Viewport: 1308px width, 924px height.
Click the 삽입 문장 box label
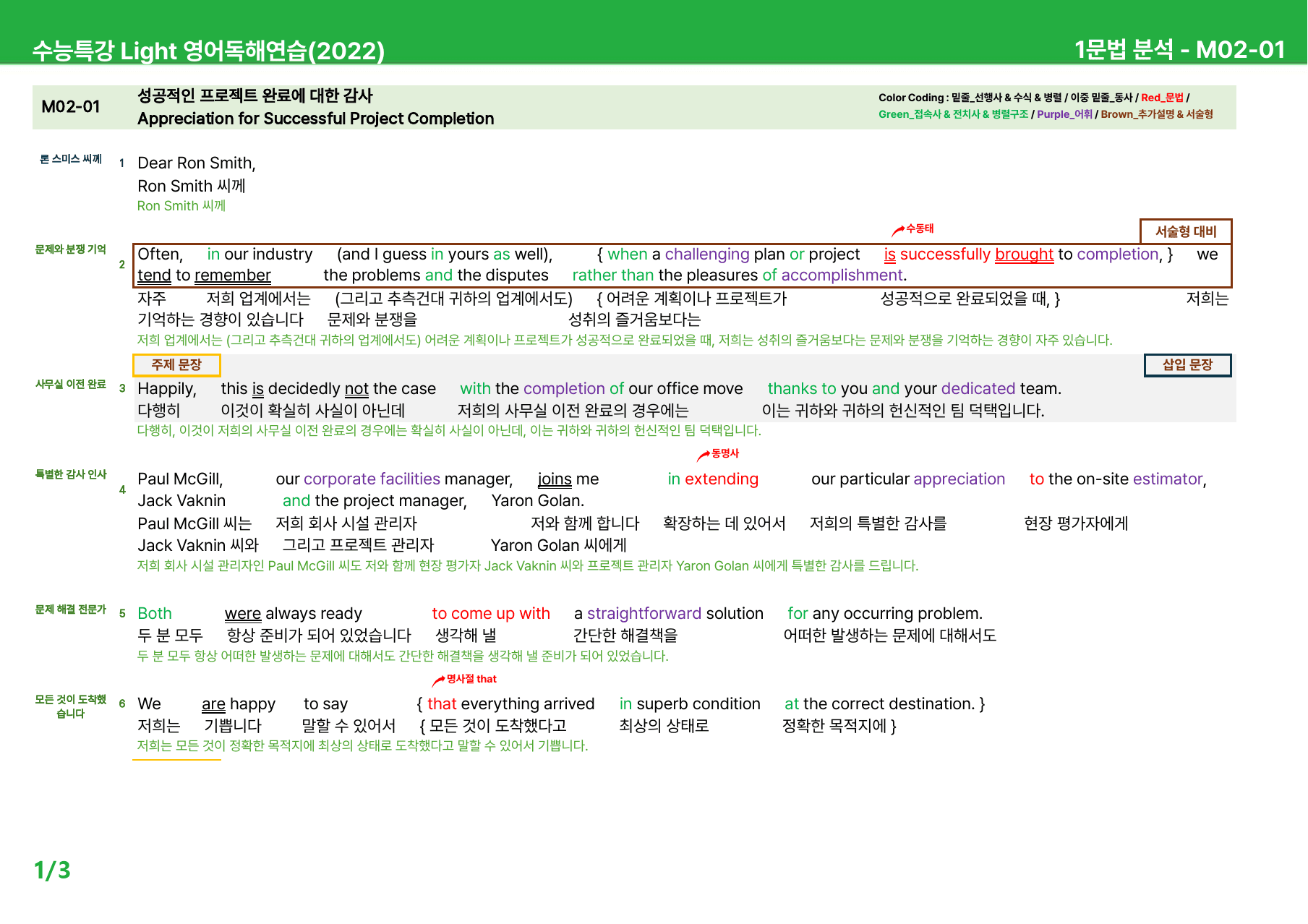(1187, 365)
